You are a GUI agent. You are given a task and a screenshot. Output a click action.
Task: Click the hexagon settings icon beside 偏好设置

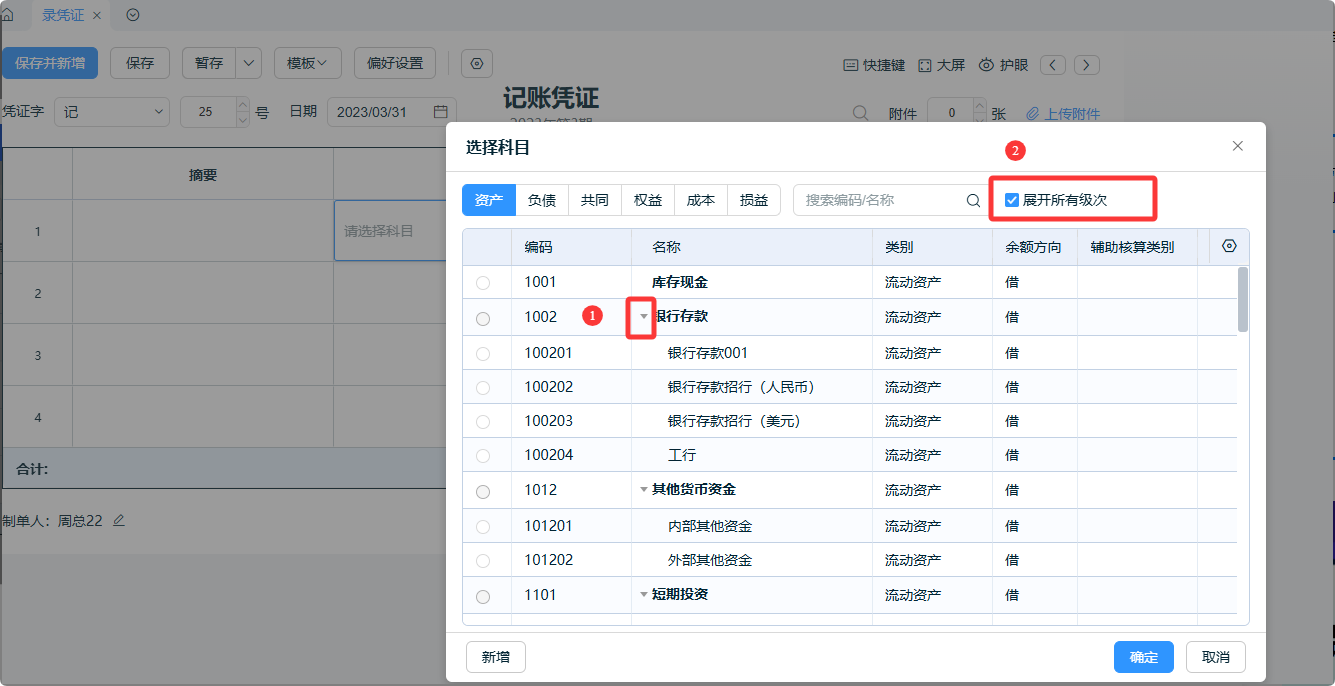click(476, 63)
